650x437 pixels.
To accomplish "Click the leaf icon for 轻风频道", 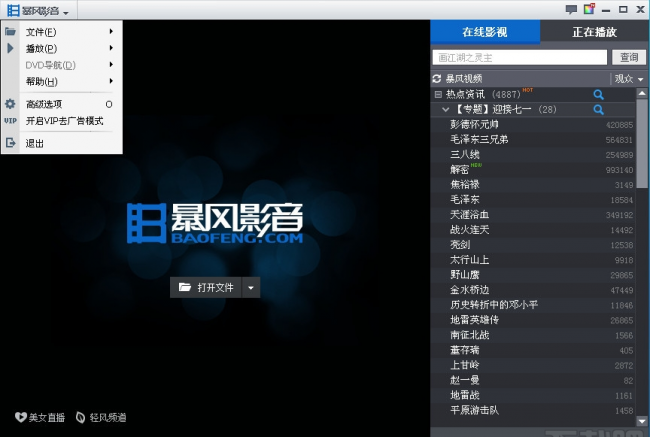I will [x=80, y=417].
